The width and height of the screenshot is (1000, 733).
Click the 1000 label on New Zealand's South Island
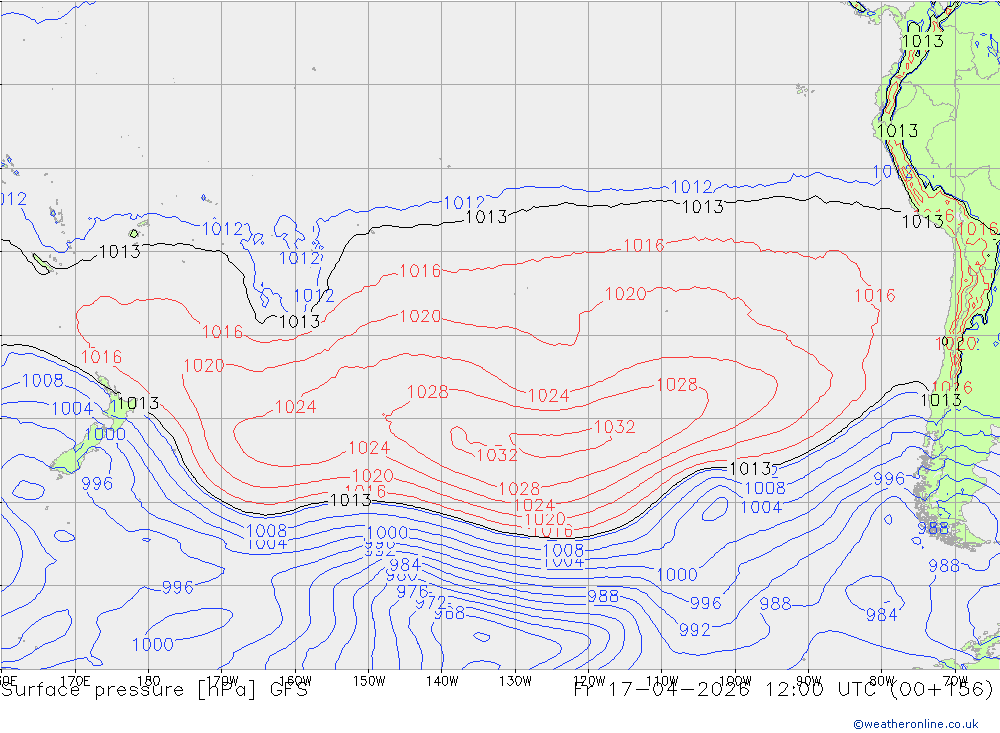click(105, 434)
